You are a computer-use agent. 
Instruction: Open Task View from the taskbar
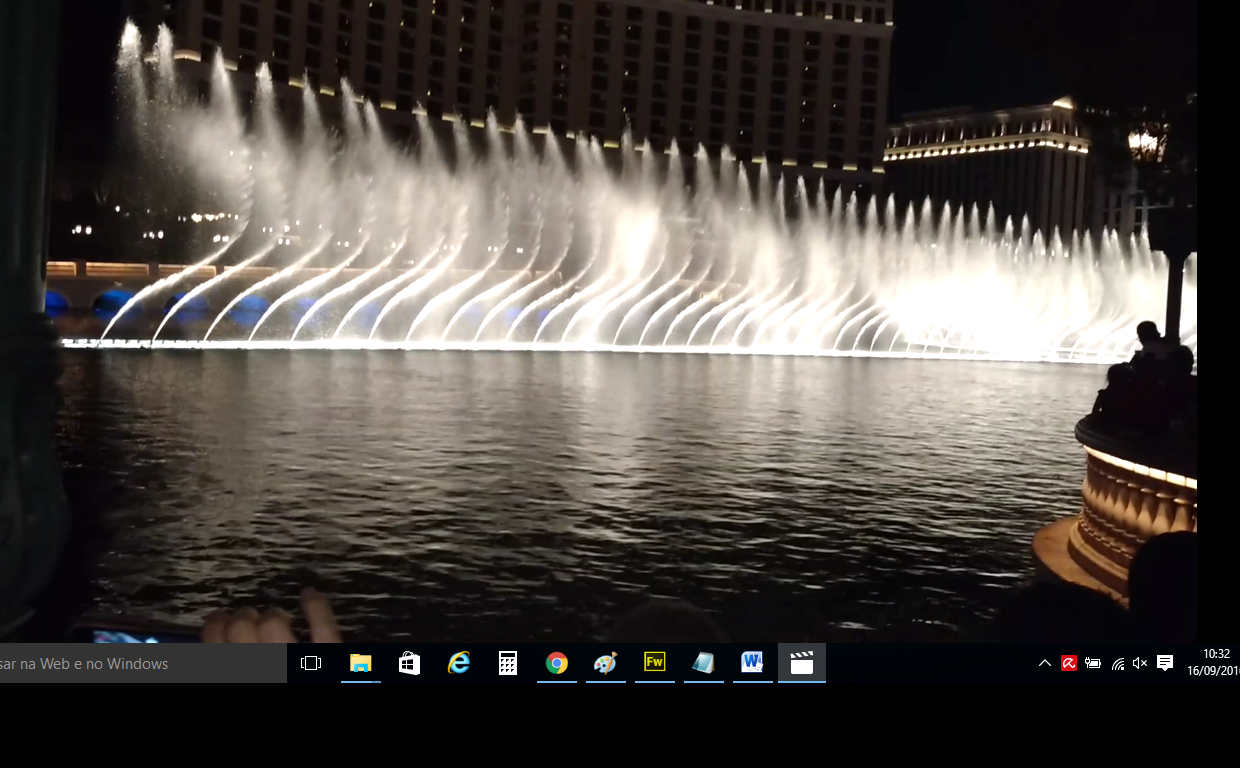click(311, 663)
